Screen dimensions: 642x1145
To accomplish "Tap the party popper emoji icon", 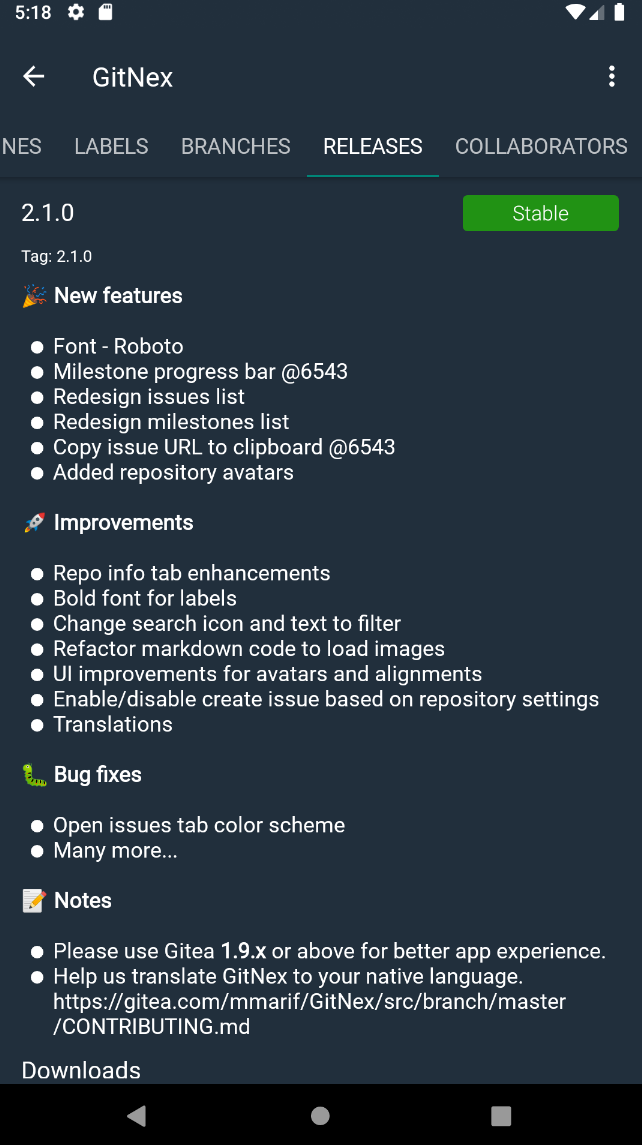I will tap(34, 296).
